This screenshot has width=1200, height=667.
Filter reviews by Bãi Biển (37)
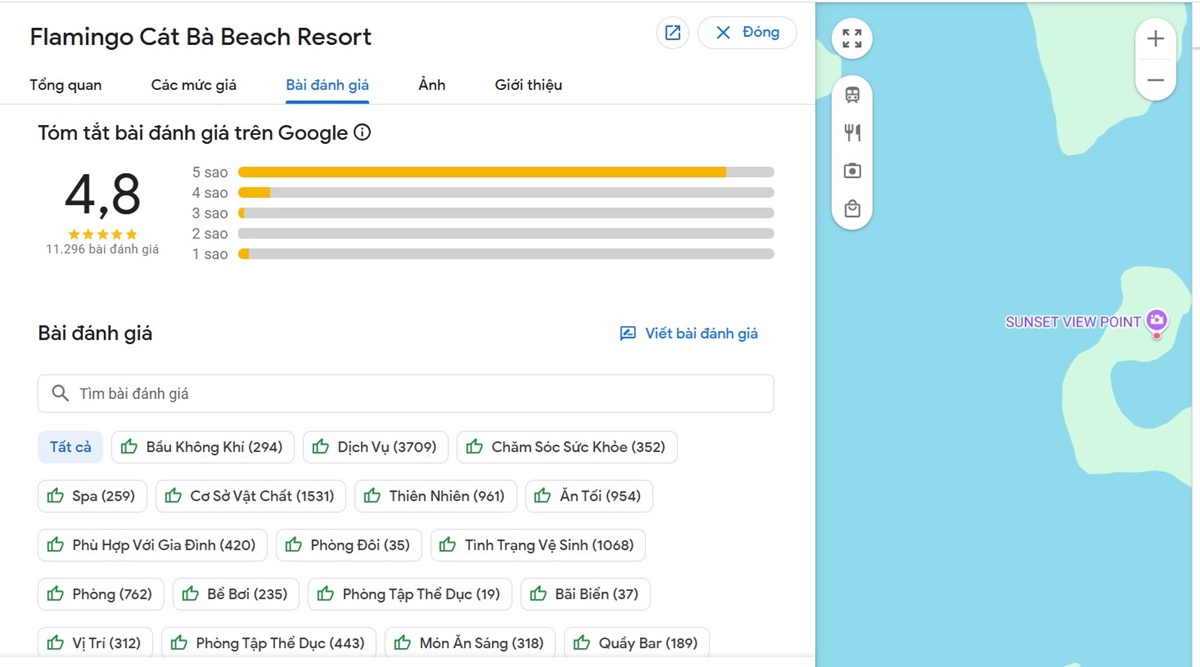point(586,594)
